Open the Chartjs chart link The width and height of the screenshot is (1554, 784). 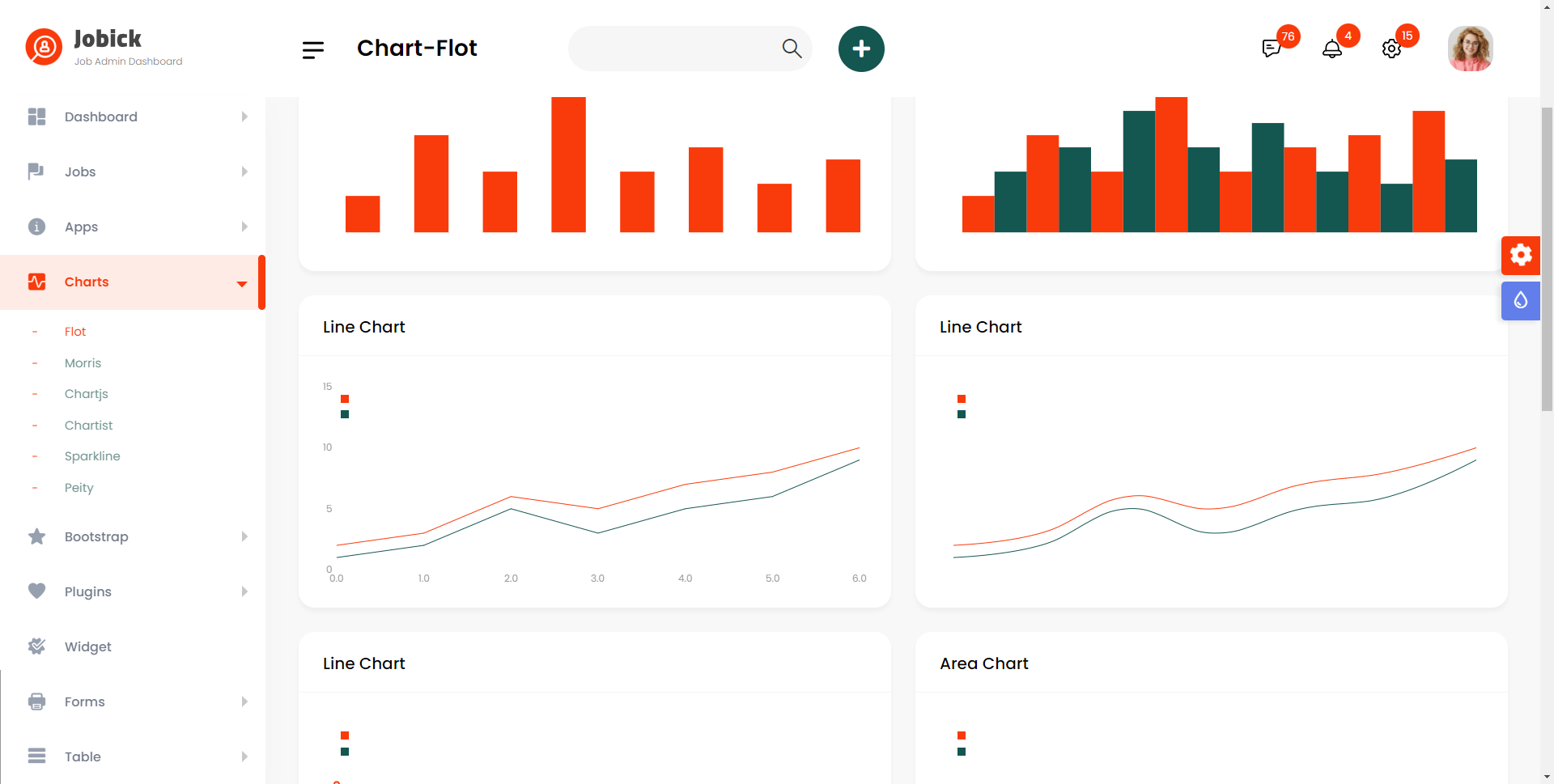[x=86, y=394]
